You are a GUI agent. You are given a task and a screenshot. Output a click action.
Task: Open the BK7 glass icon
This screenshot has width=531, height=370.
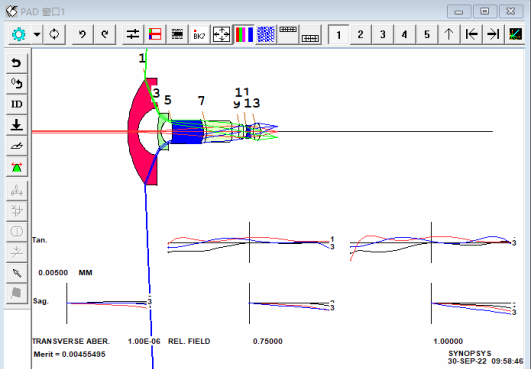point(199,35)
